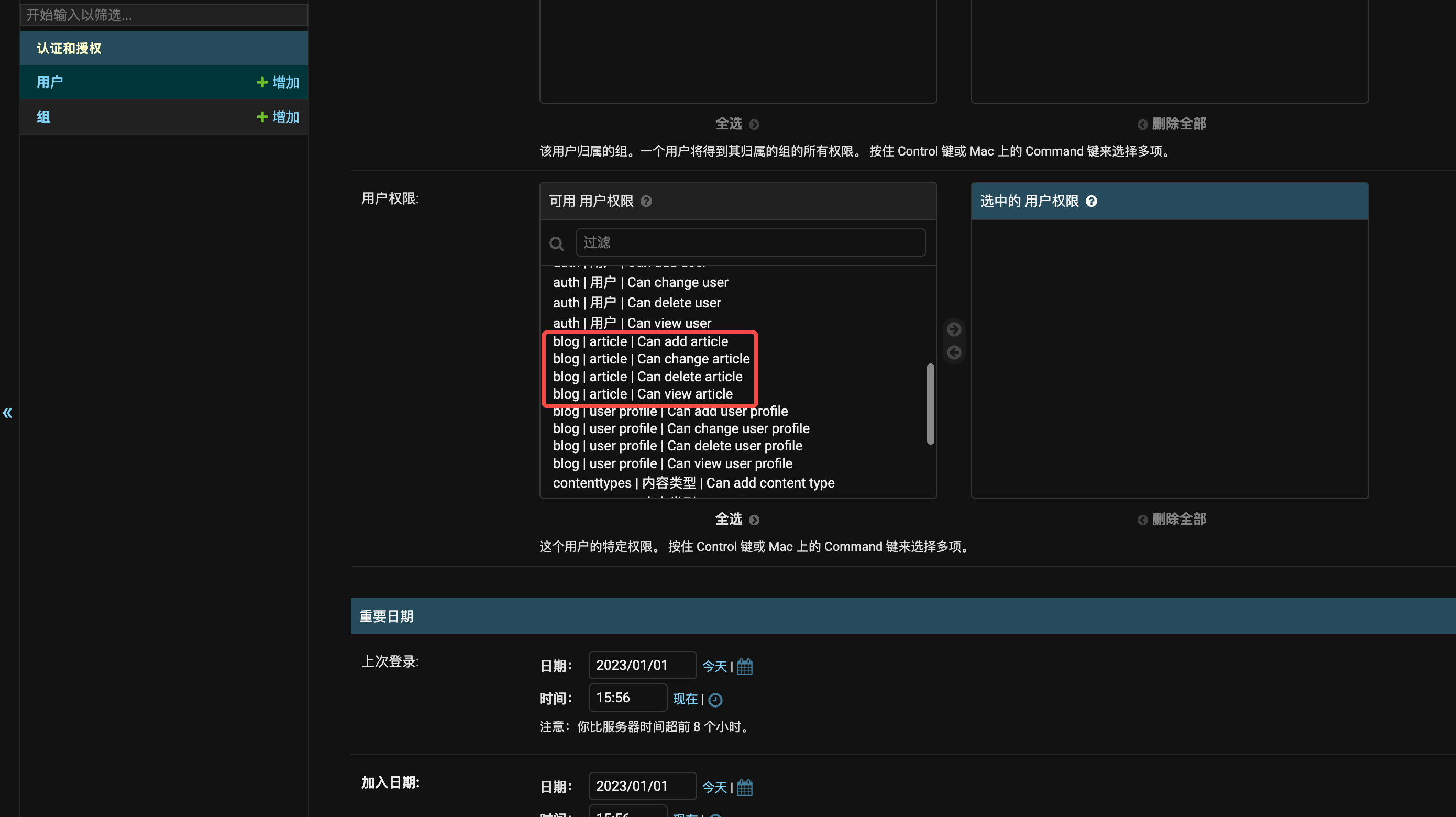Focus the sidebar filter field 开始输入以筛选
This screenshot has height=817, width=1456.
pos(164,15)
